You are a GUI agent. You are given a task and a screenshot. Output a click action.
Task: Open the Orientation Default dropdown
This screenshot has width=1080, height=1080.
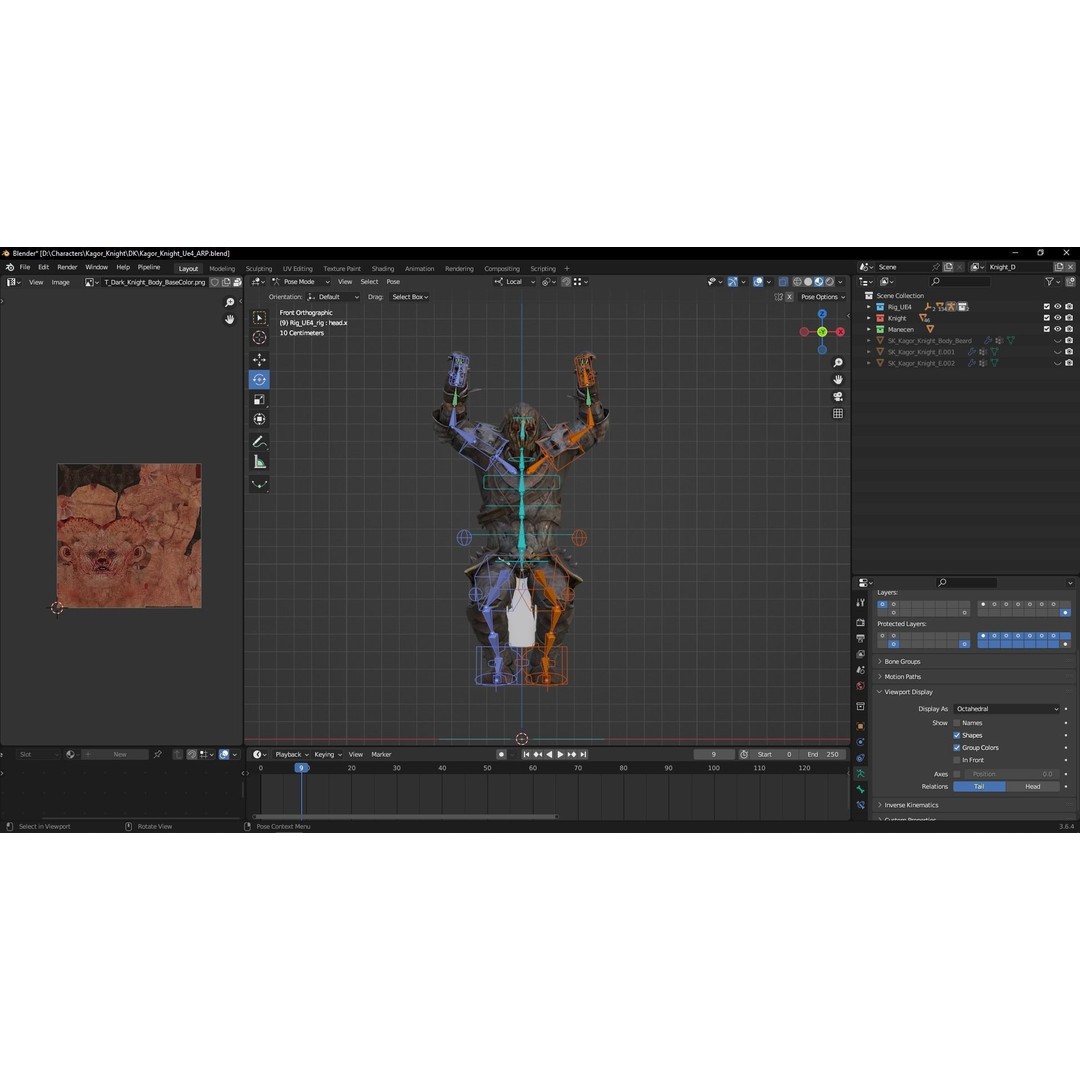click(x=333, y=297)
